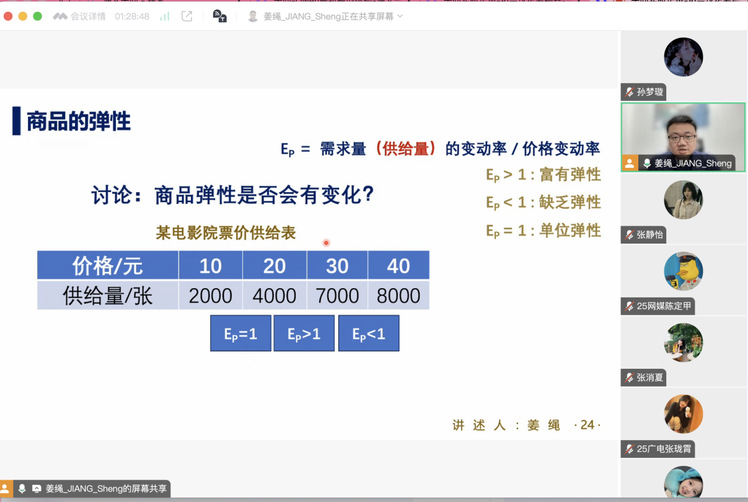Click 张静怡's muted microphone icon
Image resolution: width=748 pixels, height=502 pixels.
(629, 235)
